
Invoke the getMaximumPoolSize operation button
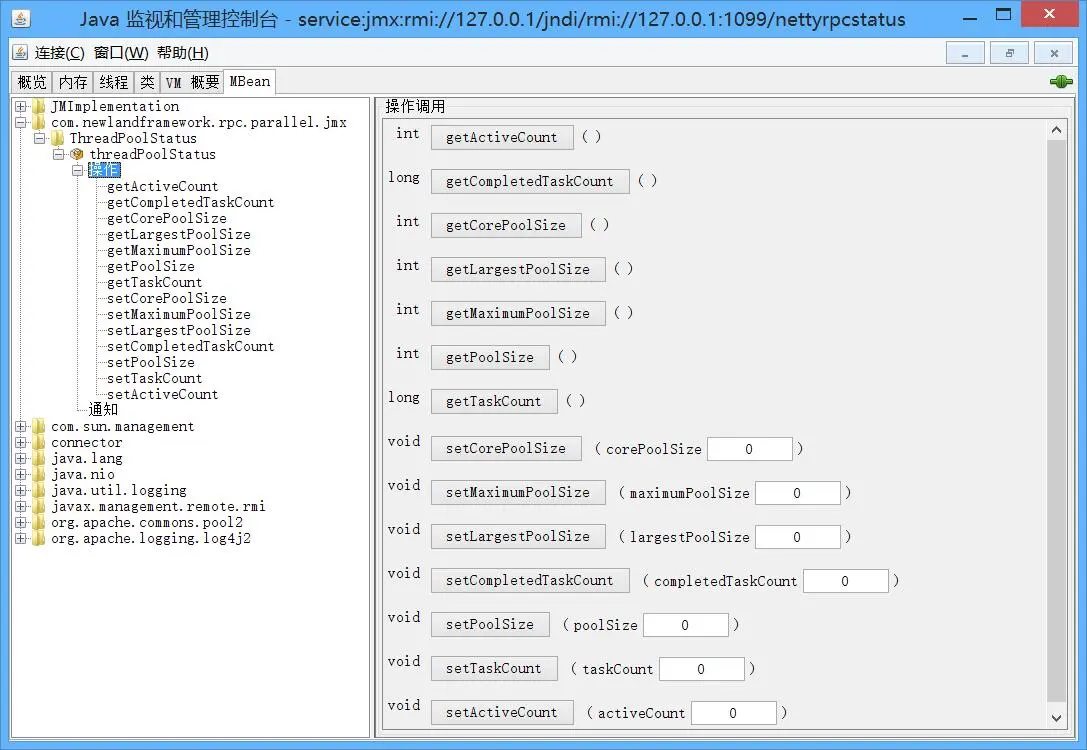click(x=518, y=313)
